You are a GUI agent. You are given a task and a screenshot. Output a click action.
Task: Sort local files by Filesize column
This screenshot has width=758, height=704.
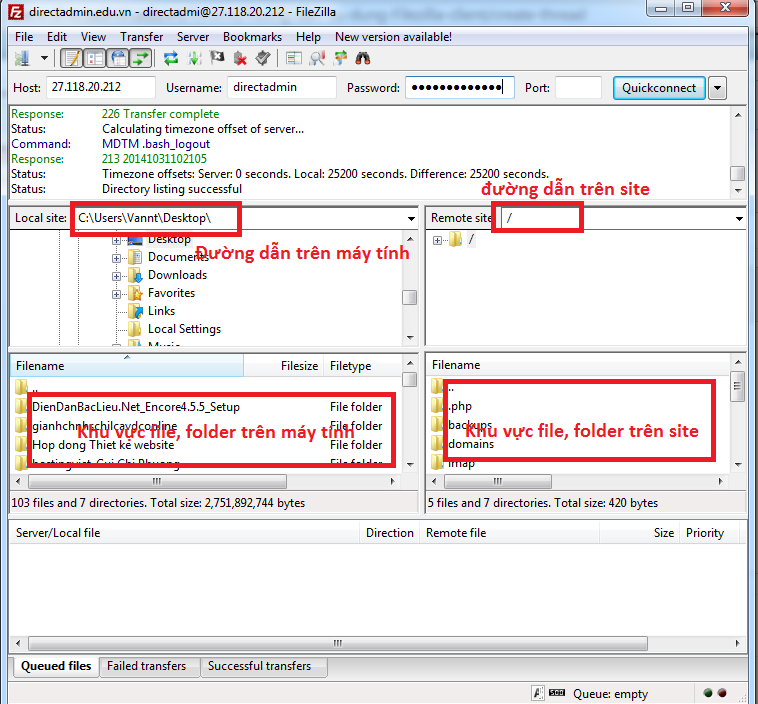pyautogui.click(x=284, y=366)
